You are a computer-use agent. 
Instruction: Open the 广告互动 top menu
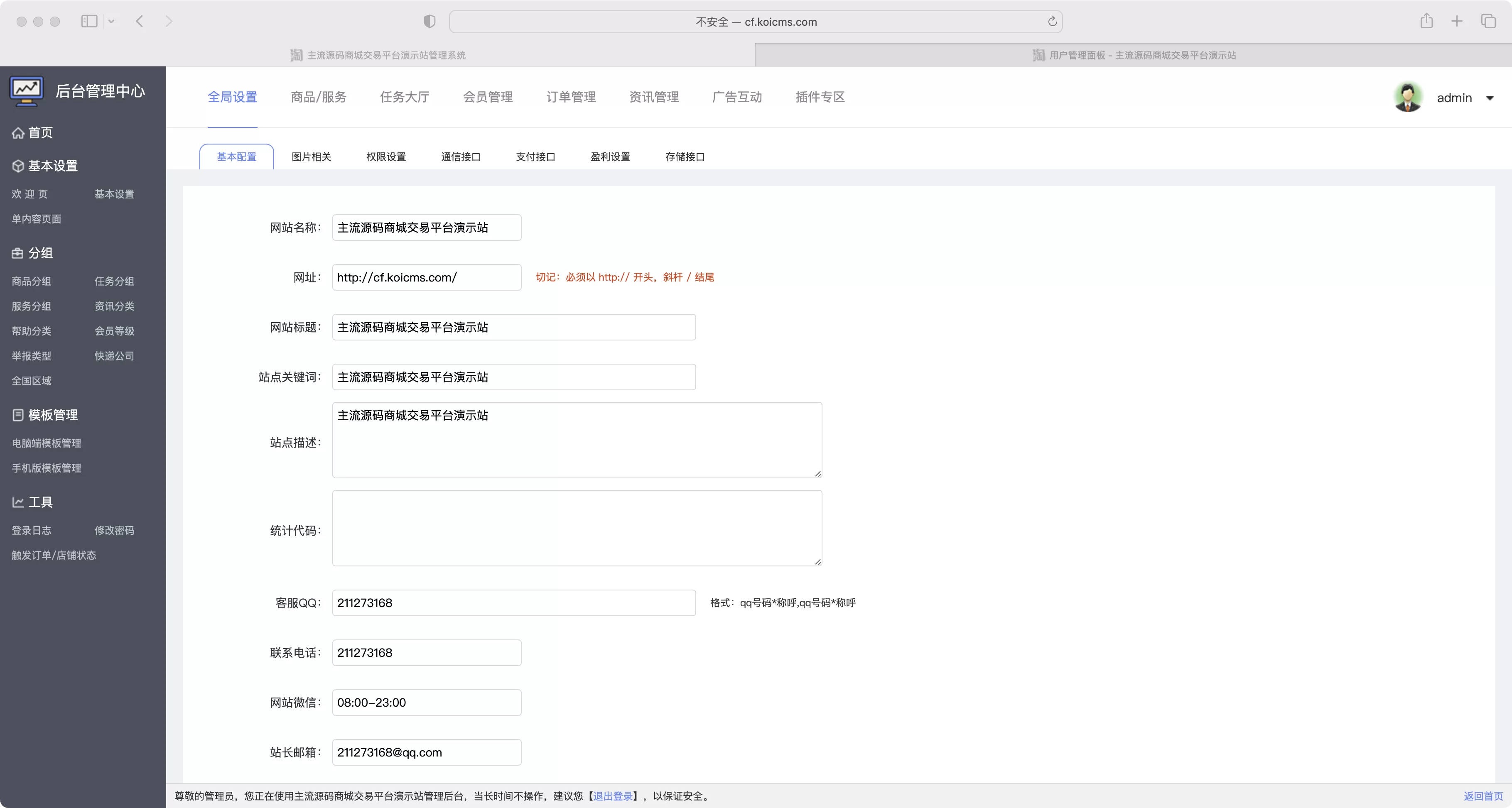click(x=737, y=97)
